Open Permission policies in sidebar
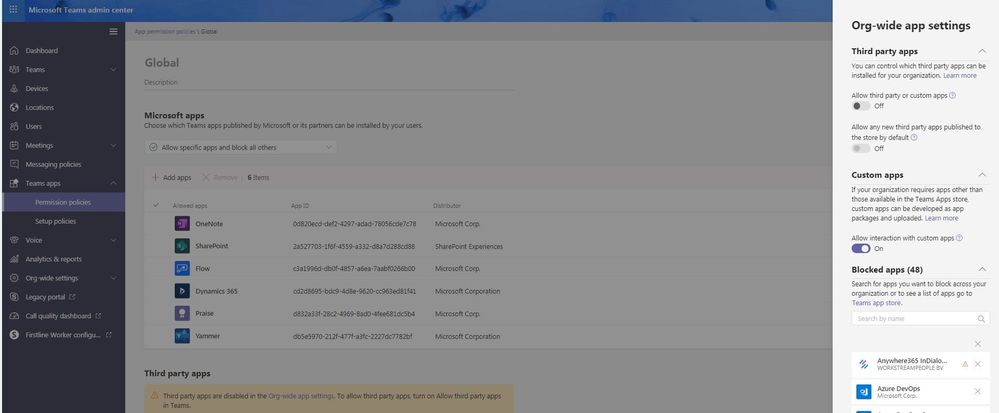 tap(64, 202)
